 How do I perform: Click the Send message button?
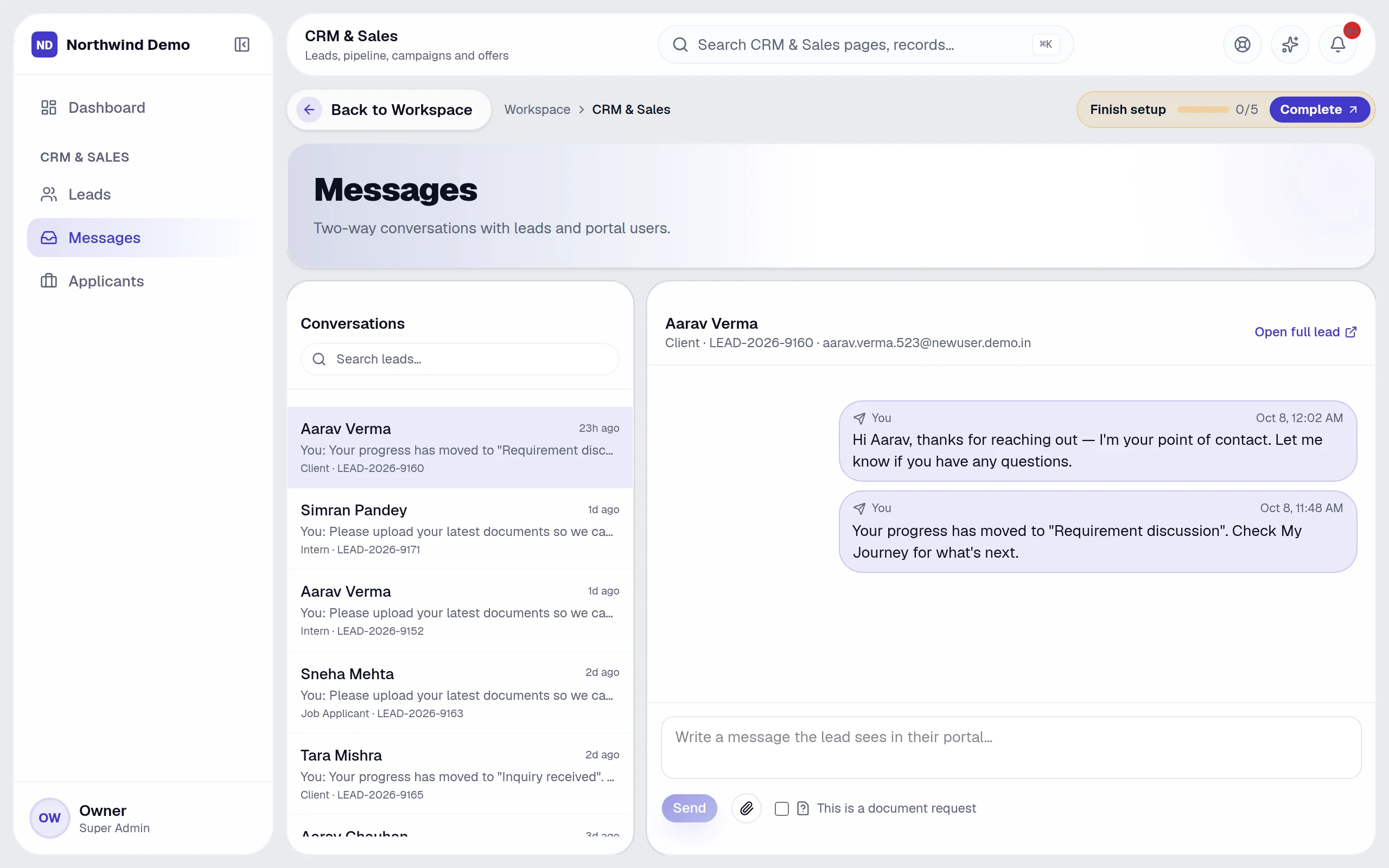pos(689,808)
